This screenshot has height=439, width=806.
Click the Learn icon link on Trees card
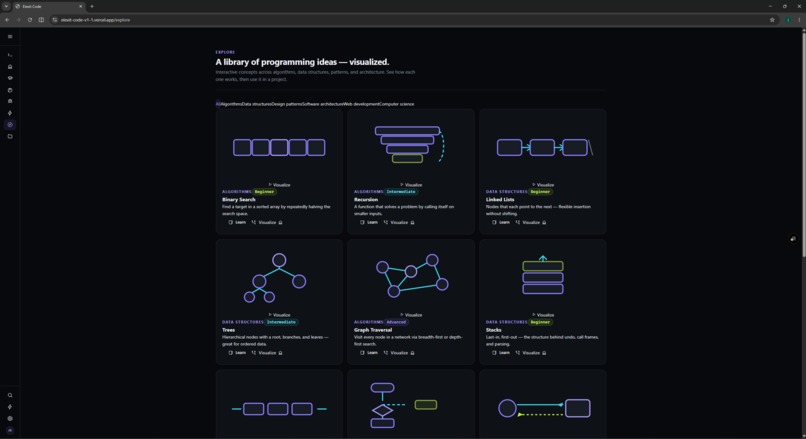(237, 353)
